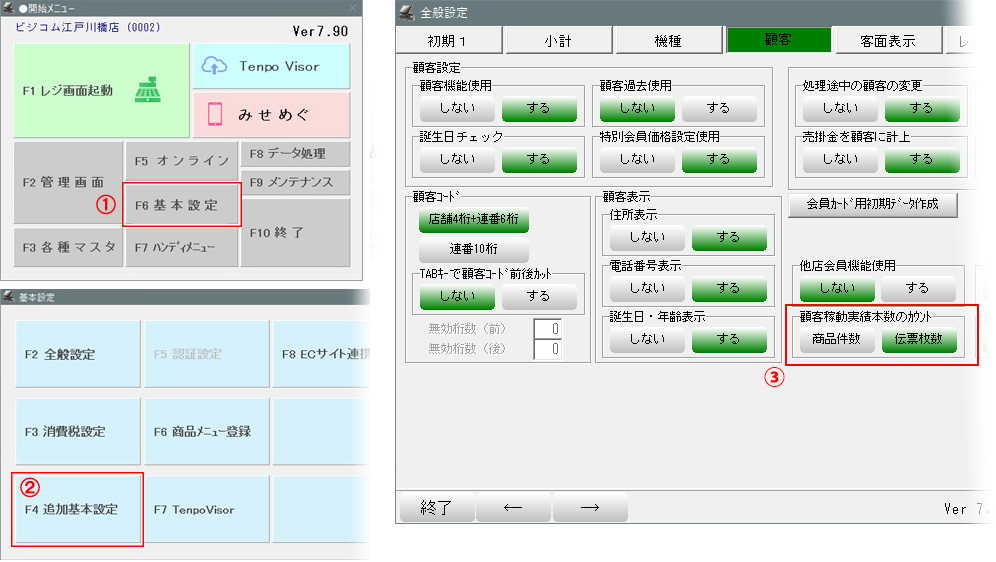996x562 pixels.
Task: Switch to the 初期1 tab
Action: pos(448,41)
